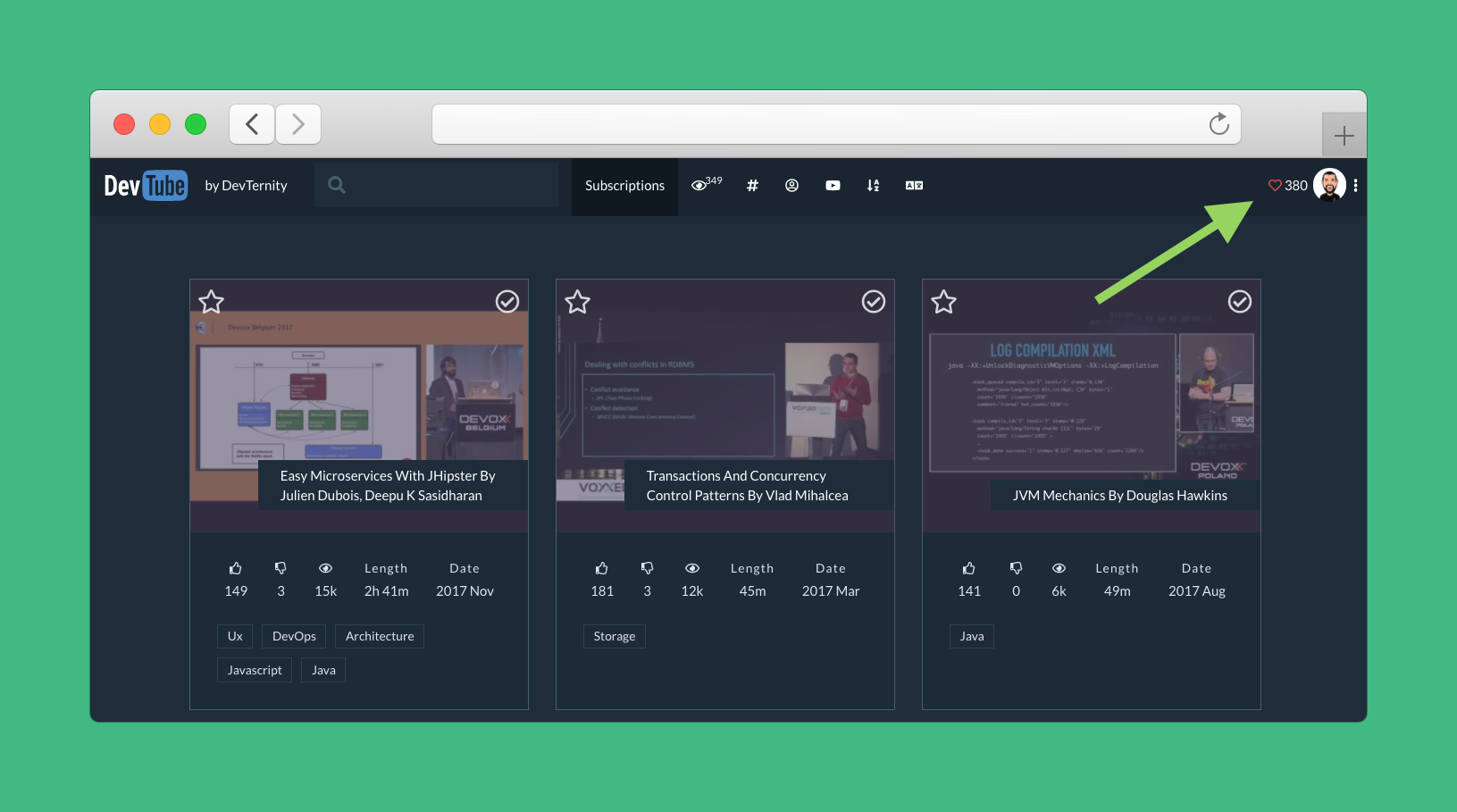
Task: Click thumbs-down icon on Transactions card
Action: click(x=647, y=568)
